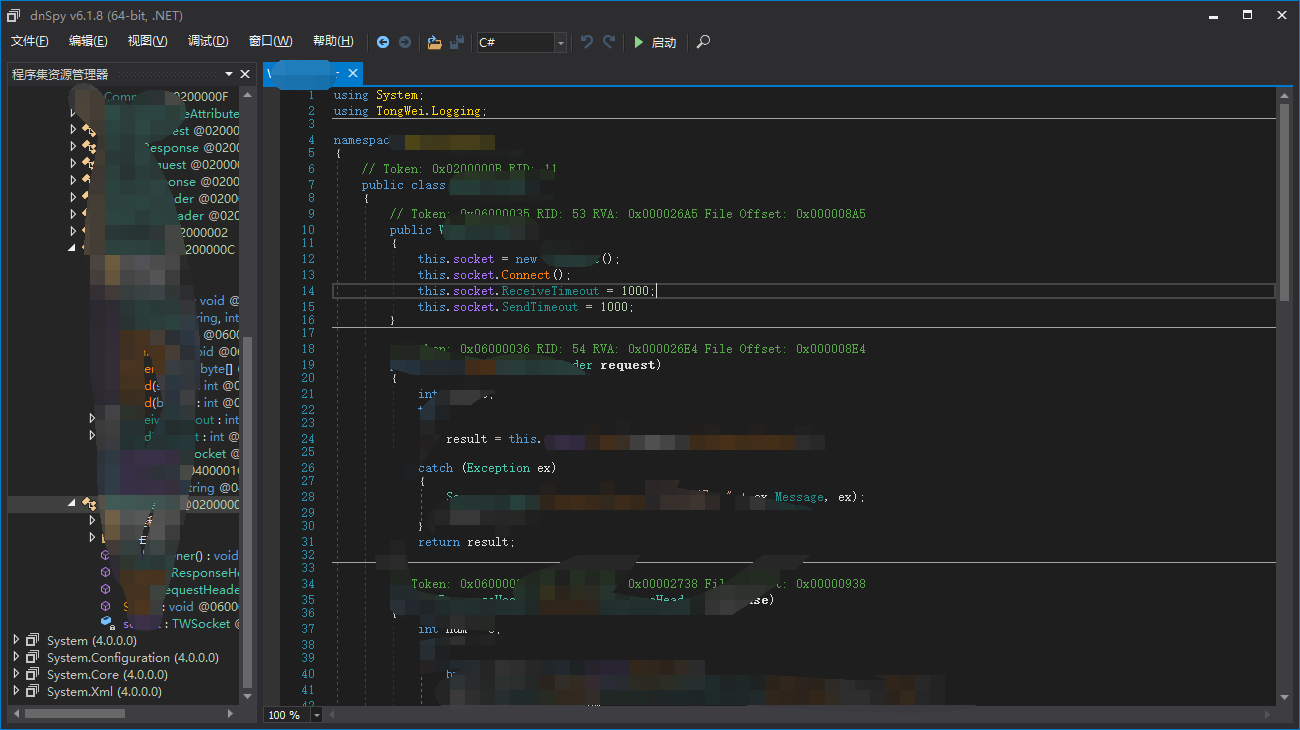Close the open code document tab
1300x730 pixels.
click(x=353, y=74)
